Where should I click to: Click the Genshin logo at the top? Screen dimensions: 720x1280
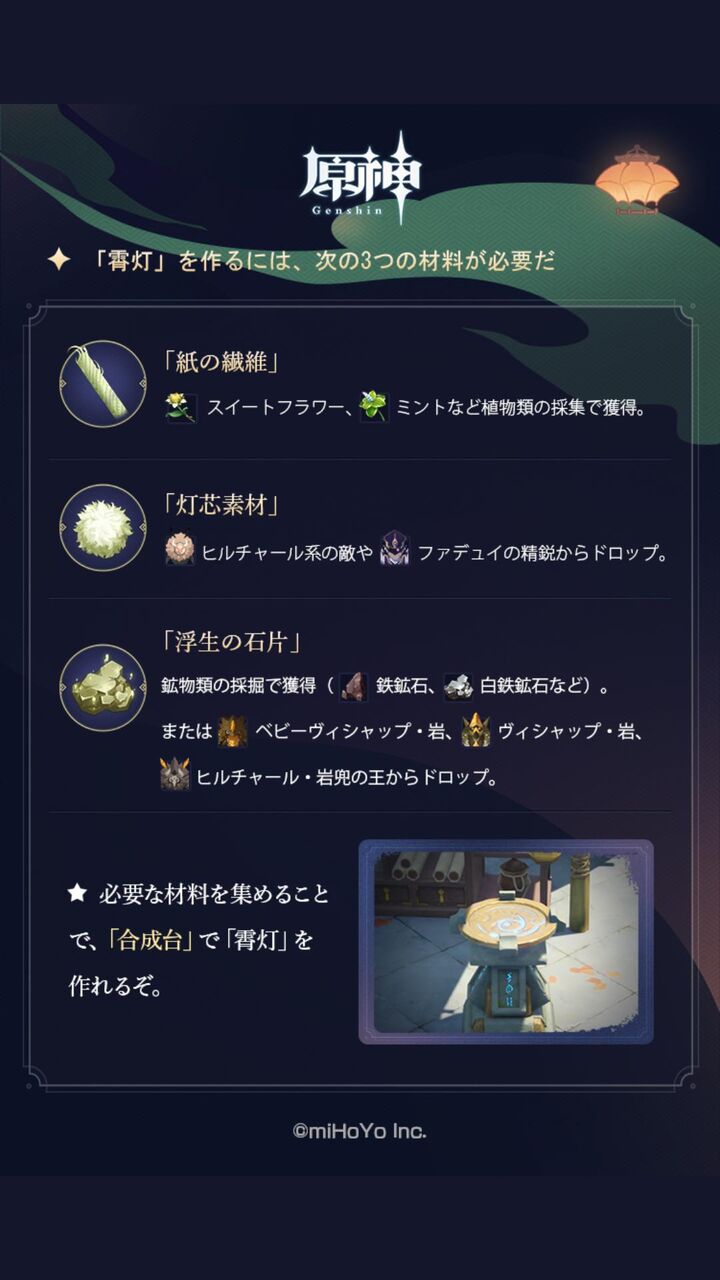pos(360,178)
